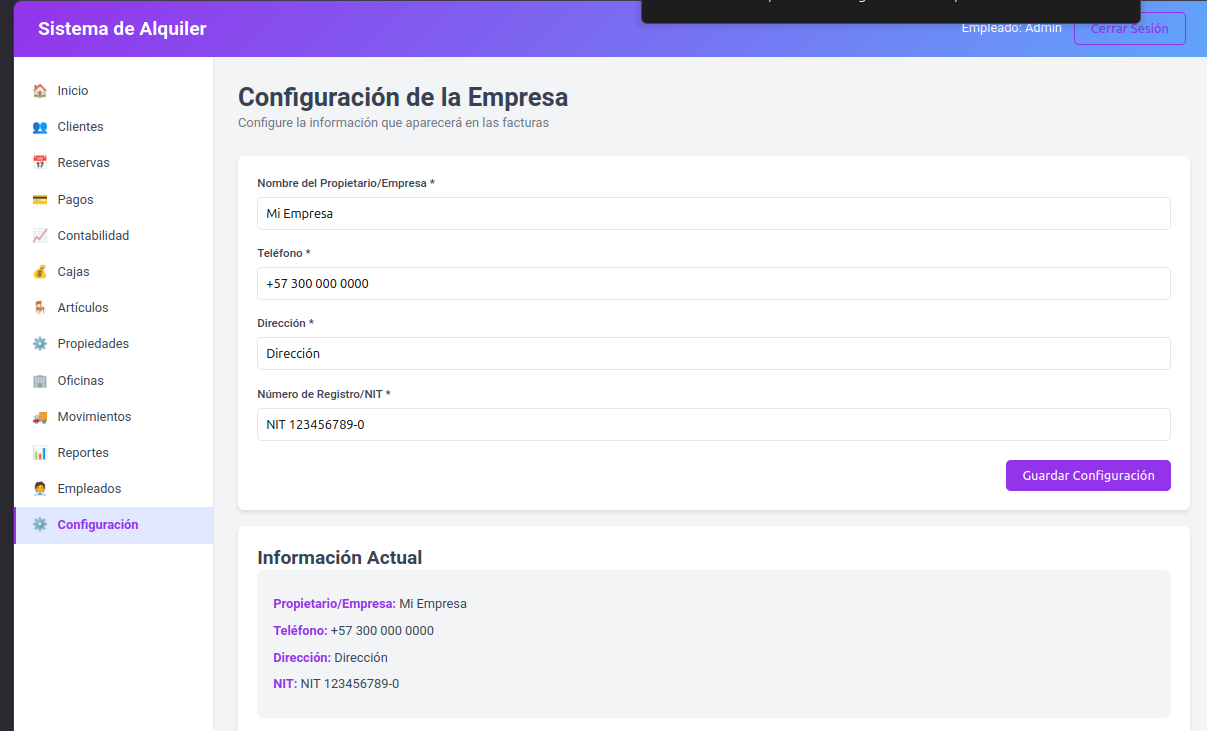Select the chair icon next to Artículos
Image resolution: width=1207 pixels, height=731 pixels.
point(40,308)
